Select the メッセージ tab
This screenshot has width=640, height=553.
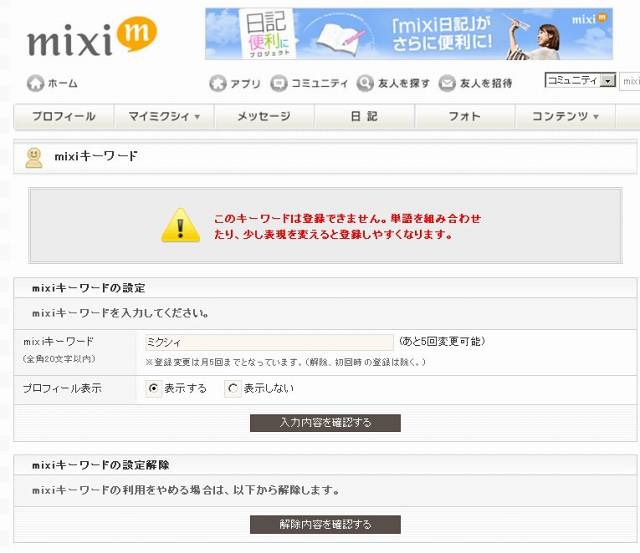pos(264,117)
